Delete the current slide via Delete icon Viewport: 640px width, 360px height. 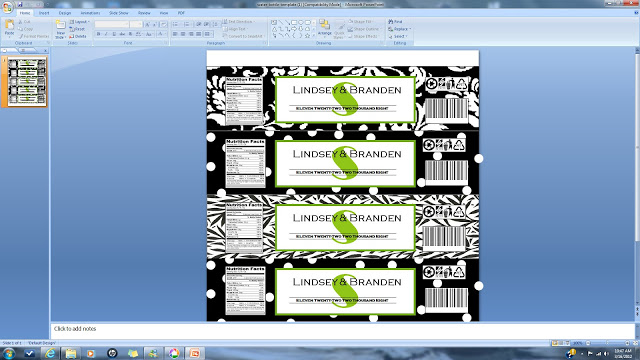point(71,36)
